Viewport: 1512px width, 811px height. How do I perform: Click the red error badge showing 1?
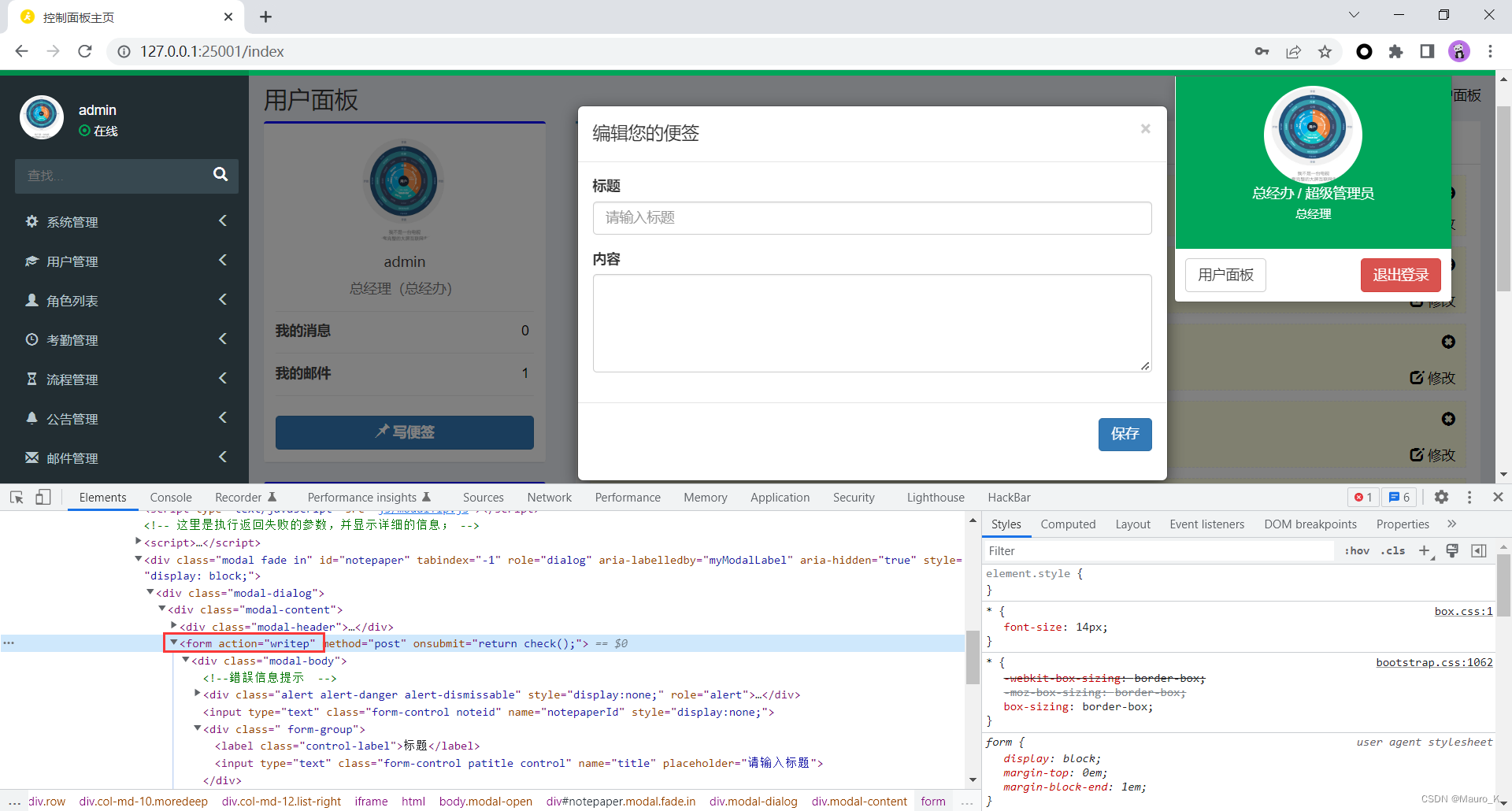(1362, 497)
